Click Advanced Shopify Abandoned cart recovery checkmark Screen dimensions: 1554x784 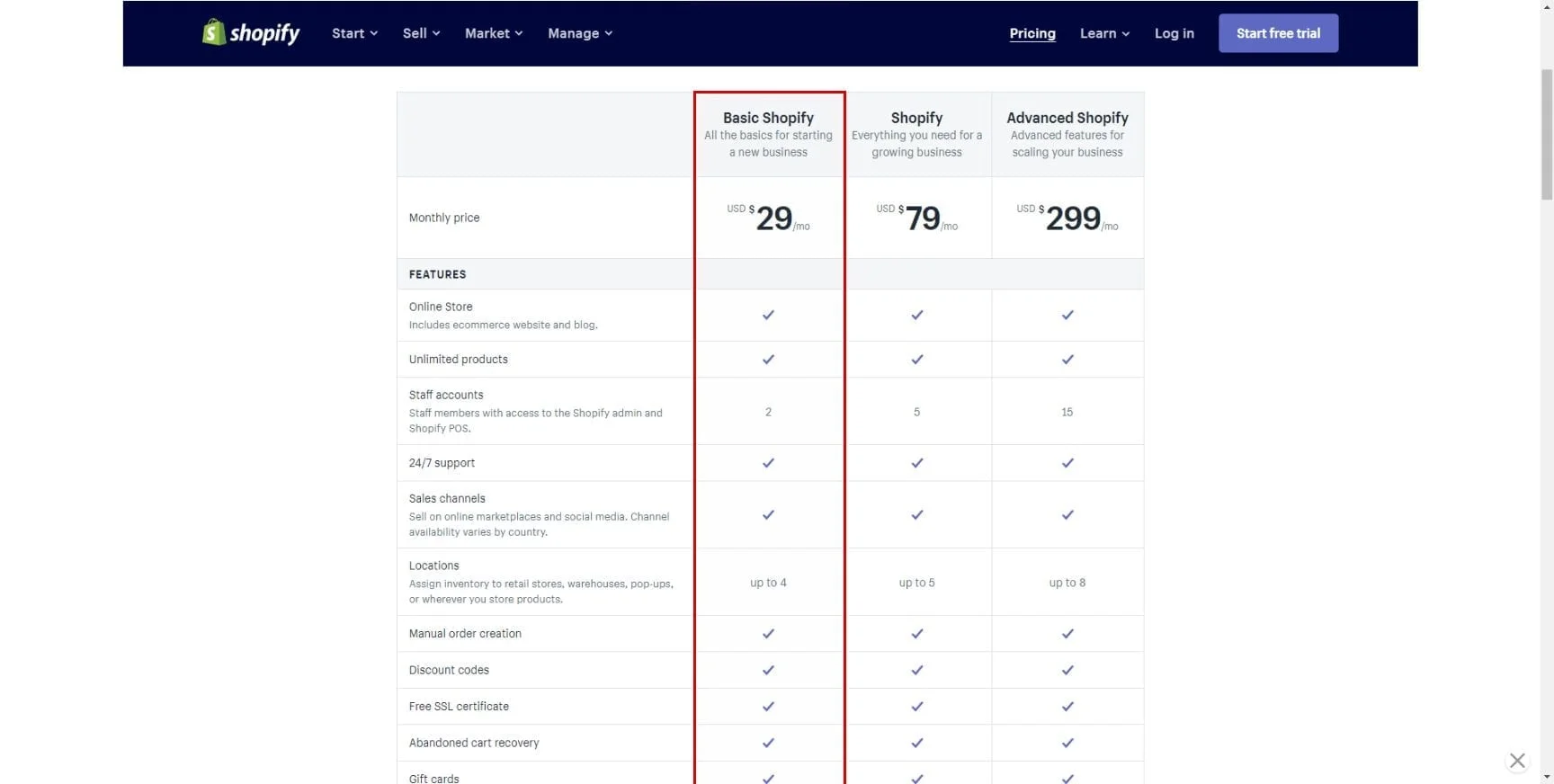pyautogui.click(x=1067, y=743)
